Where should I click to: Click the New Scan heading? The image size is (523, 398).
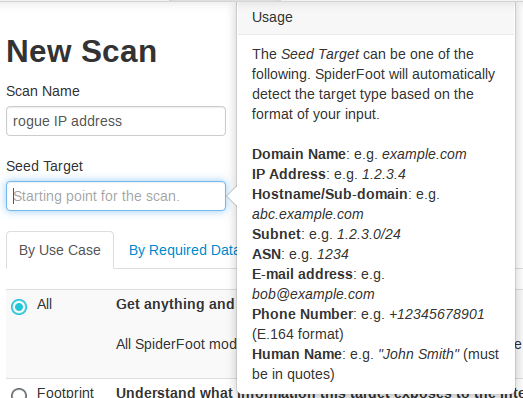81,51
